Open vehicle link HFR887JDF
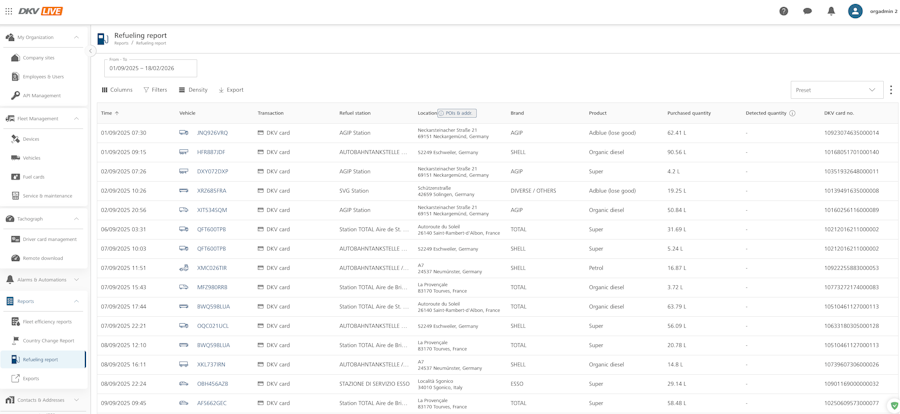The height and width of the screenshot is (414, 900). (x=211, y=152)
